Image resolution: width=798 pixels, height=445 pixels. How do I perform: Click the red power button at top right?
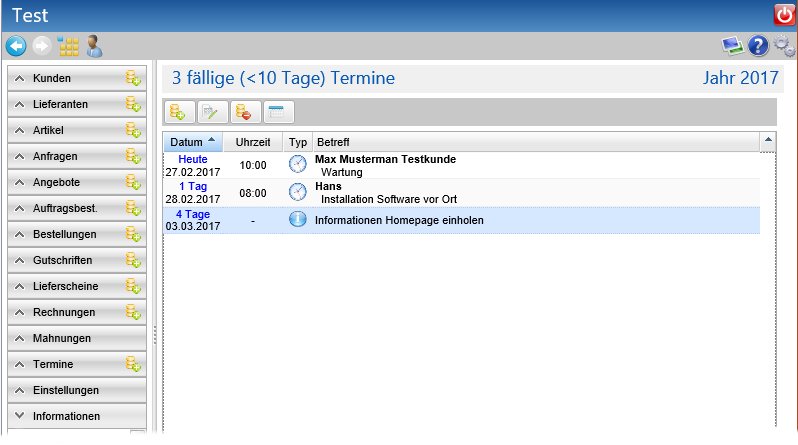tap(784, 15)
